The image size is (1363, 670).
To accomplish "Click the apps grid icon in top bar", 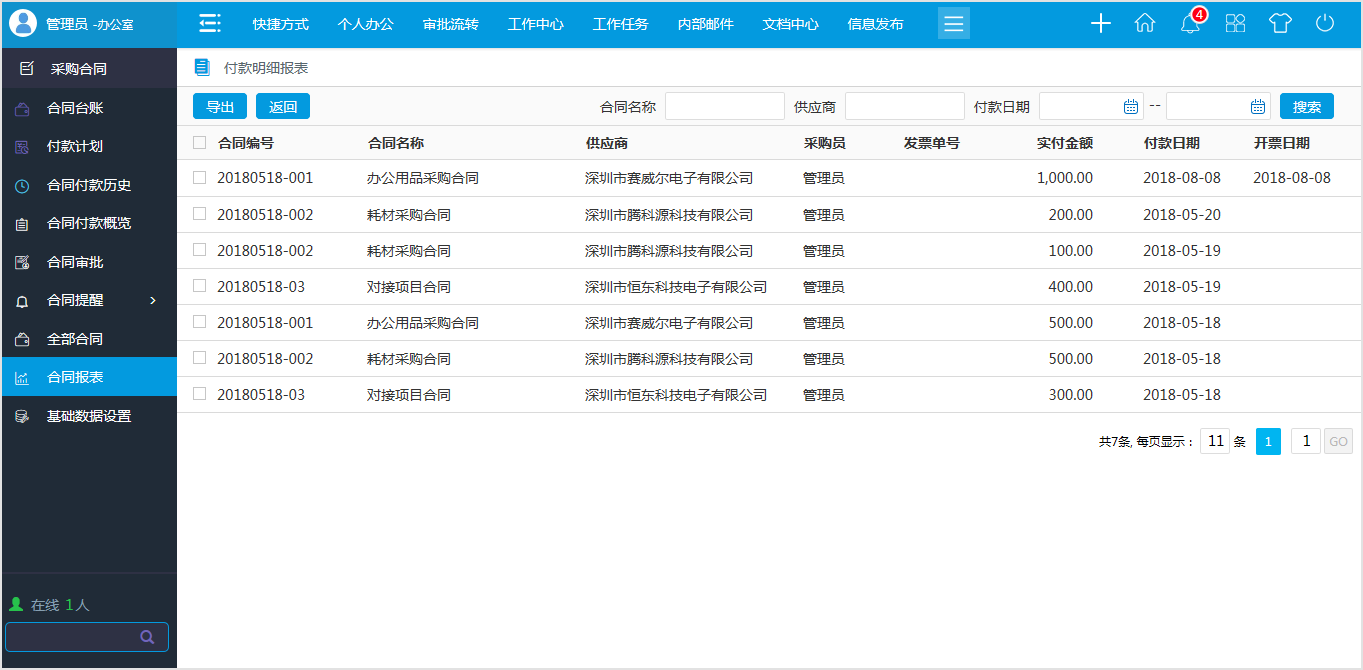I will coord(1235,23).
